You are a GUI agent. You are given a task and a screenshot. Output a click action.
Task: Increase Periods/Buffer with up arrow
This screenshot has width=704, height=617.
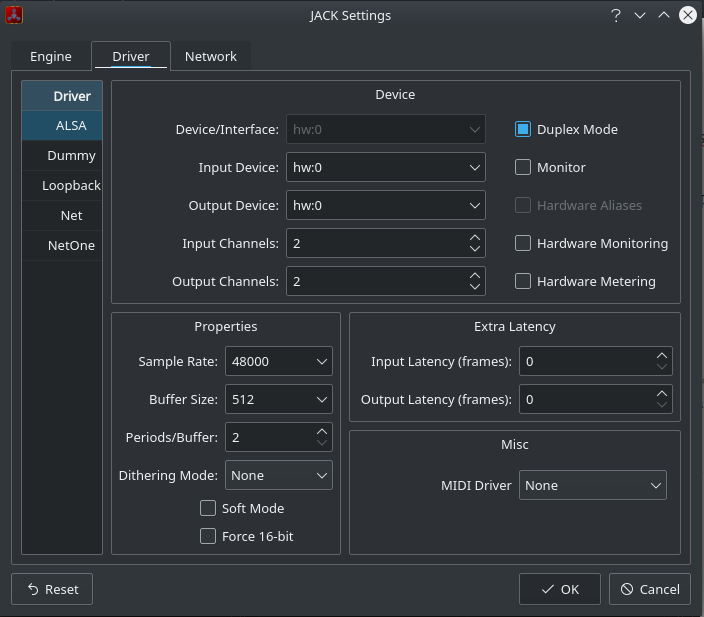click(x=321, y=431)
